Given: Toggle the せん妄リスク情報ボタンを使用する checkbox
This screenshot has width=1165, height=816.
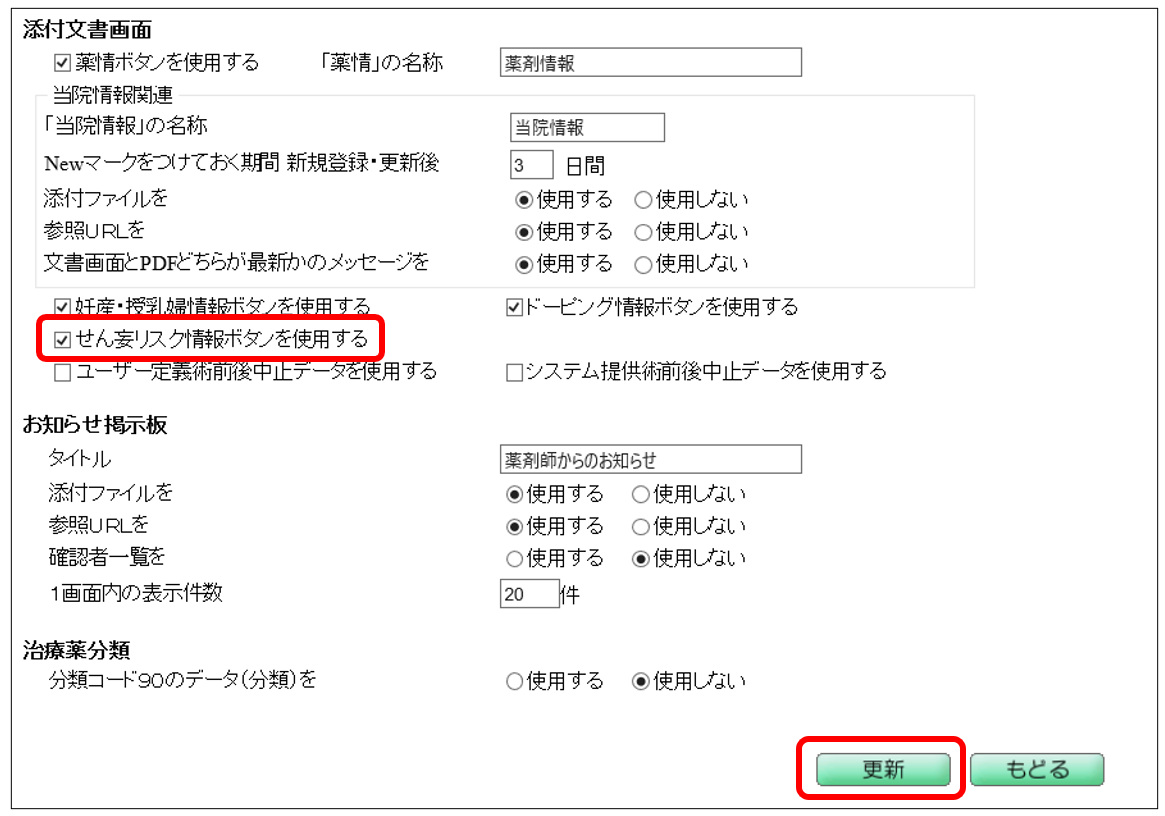Looking at the screenshot, I should click(x=62, y=340).
